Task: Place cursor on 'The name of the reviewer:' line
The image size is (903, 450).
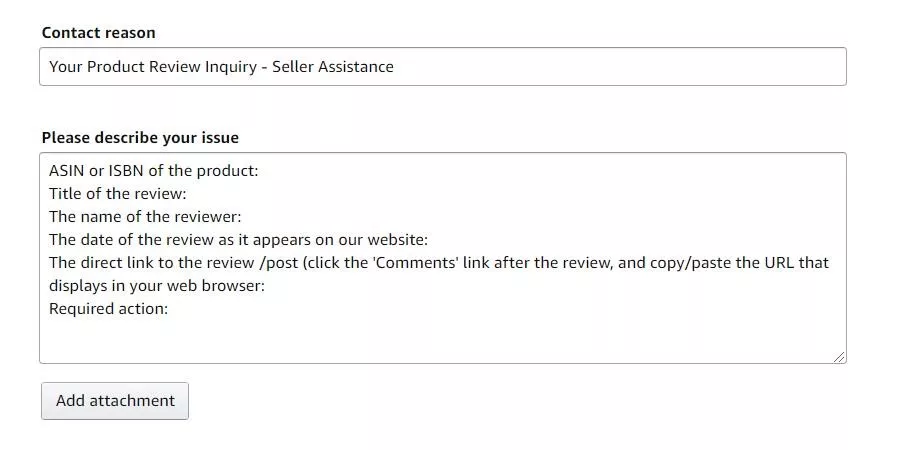Action: point(145,217)
